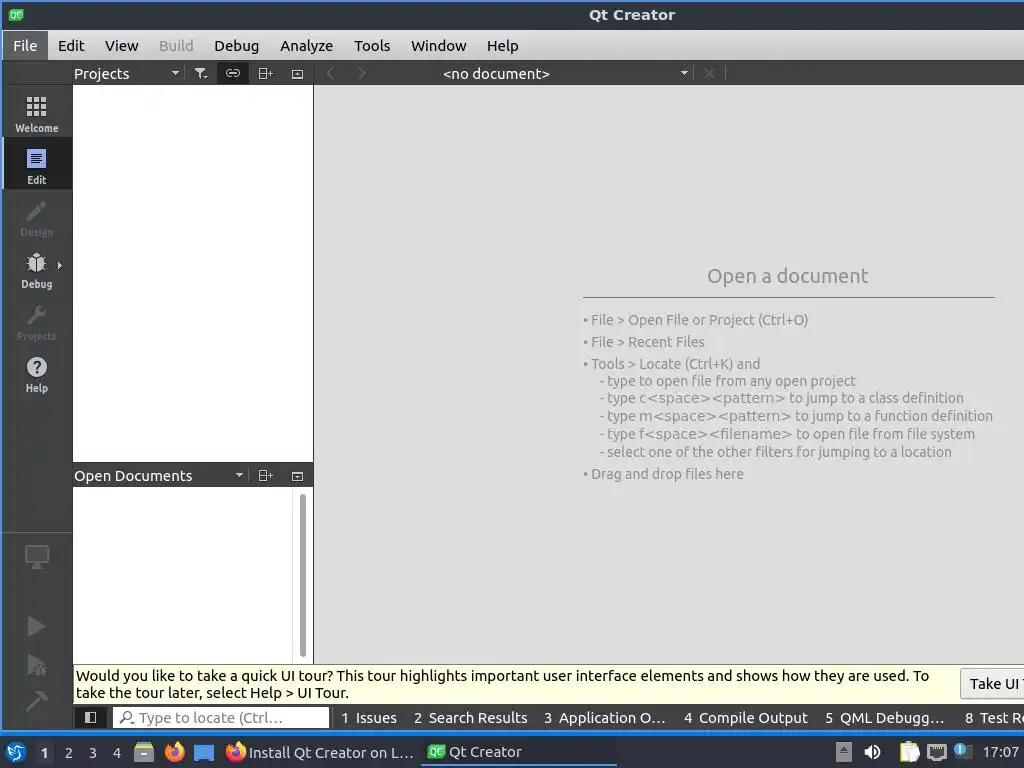Go back with the left arrow in editor toolbar

tap(330, 73)
